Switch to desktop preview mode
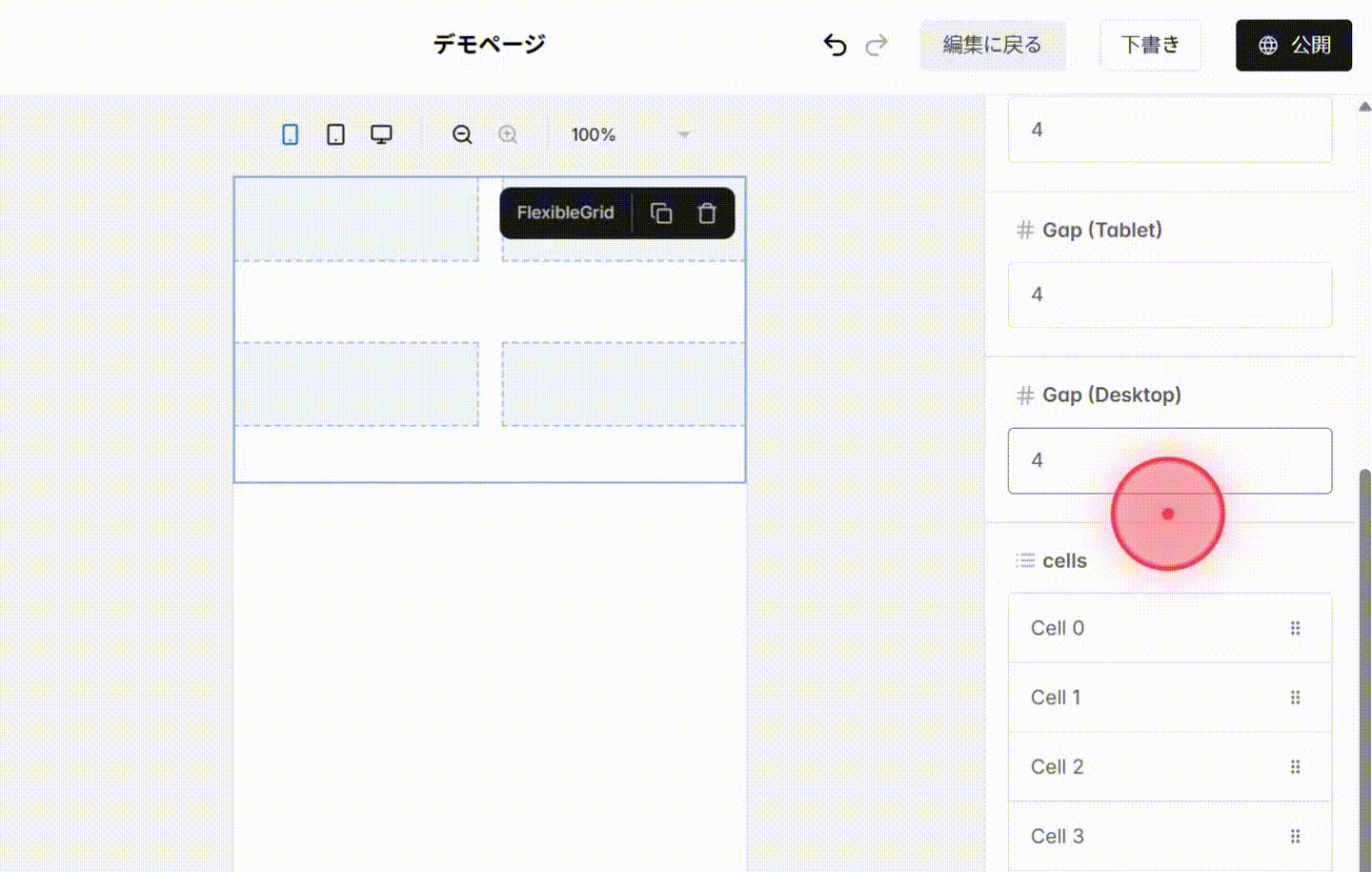 click(x=381, y=134)
